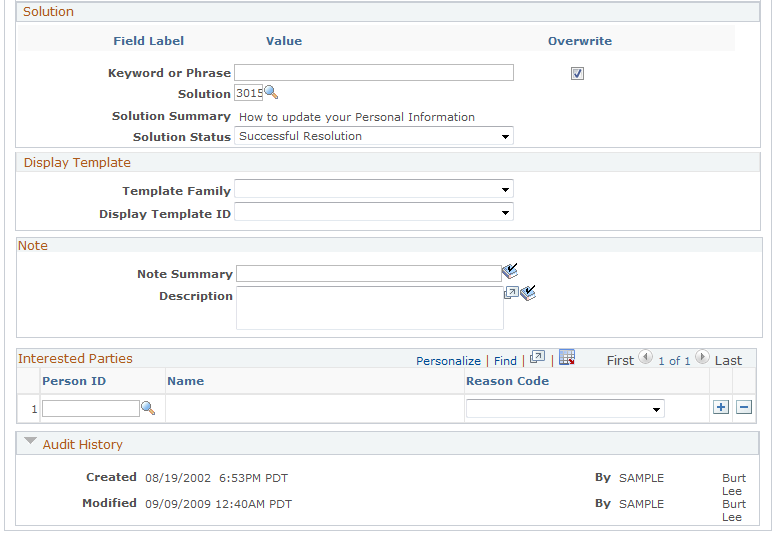This screenshot has width=775, height=535.
Task: Show previous row arrow in Interested Parties
Action: point(645,357)
